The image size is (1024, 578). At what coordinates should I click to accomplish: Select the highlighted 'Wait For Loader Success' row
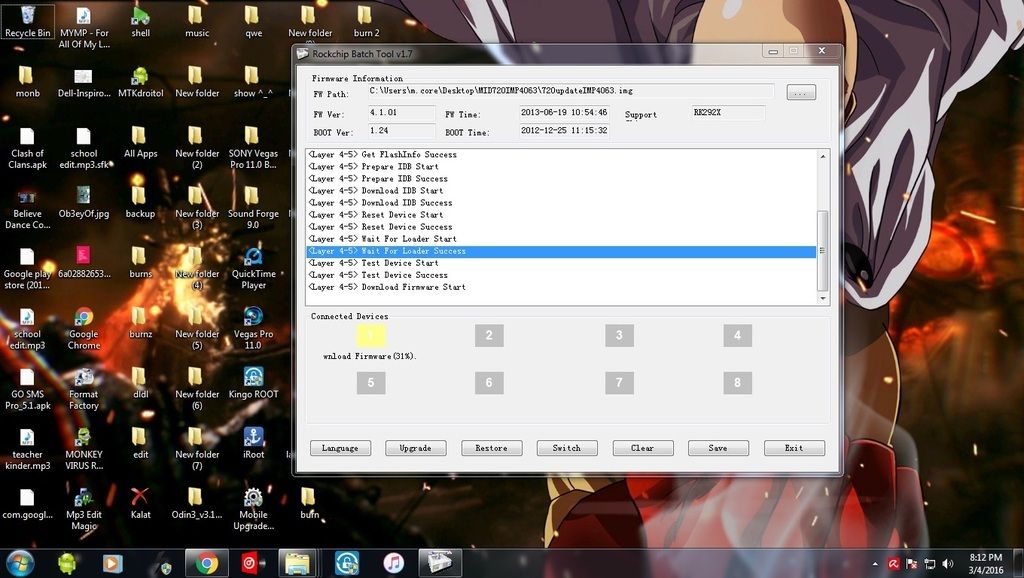(562, 251)
